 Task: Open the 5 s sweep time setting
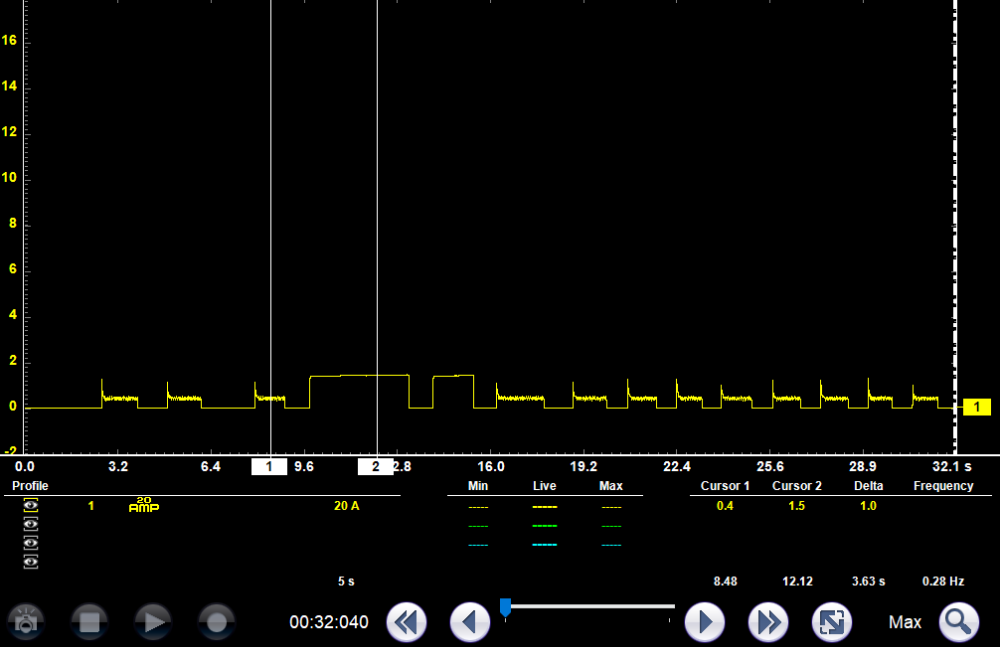tap(346, 581)
